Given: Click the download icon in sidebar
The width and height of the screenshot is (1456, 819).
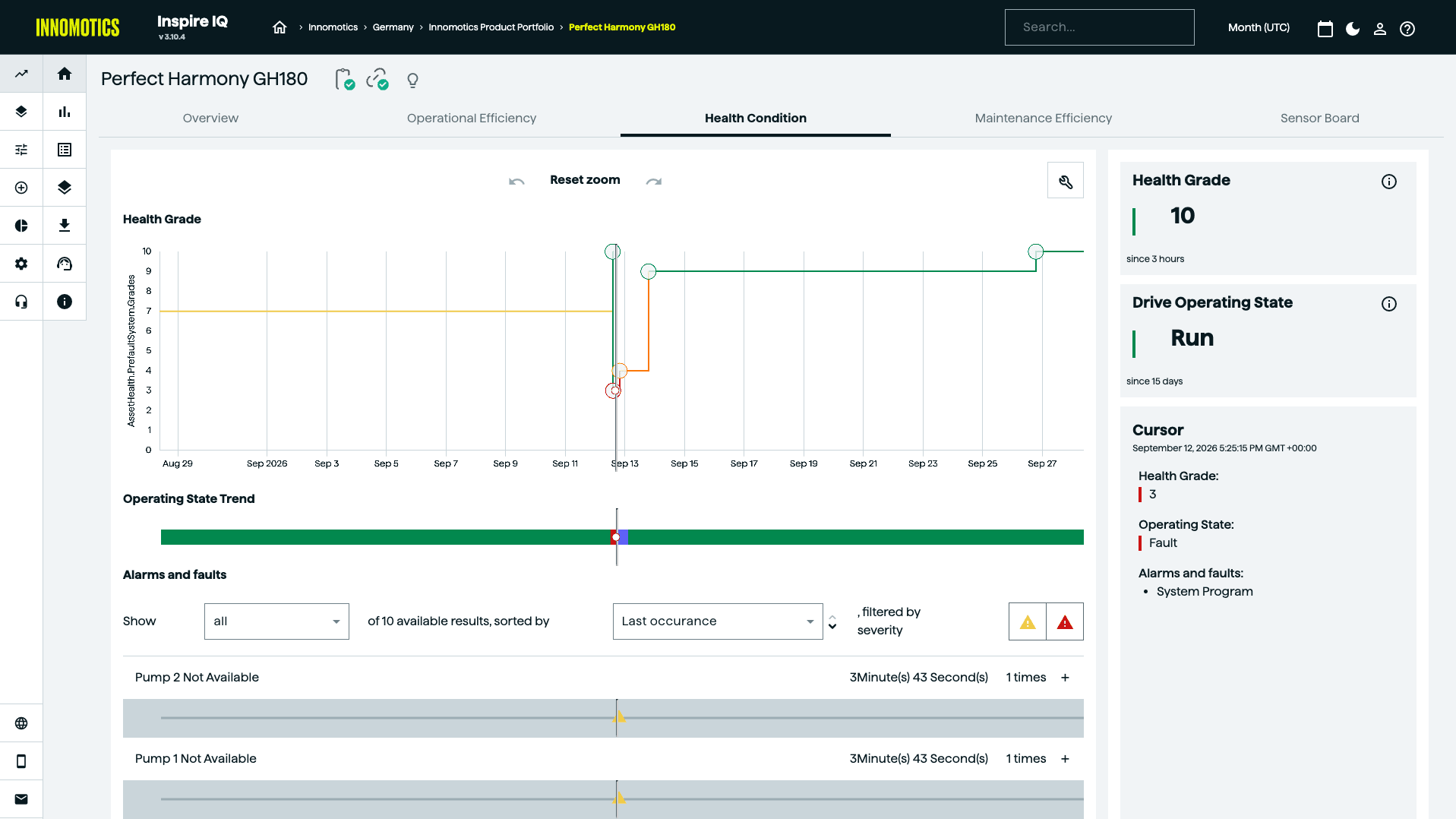Looking at the screenshot, I should [65, 226].
